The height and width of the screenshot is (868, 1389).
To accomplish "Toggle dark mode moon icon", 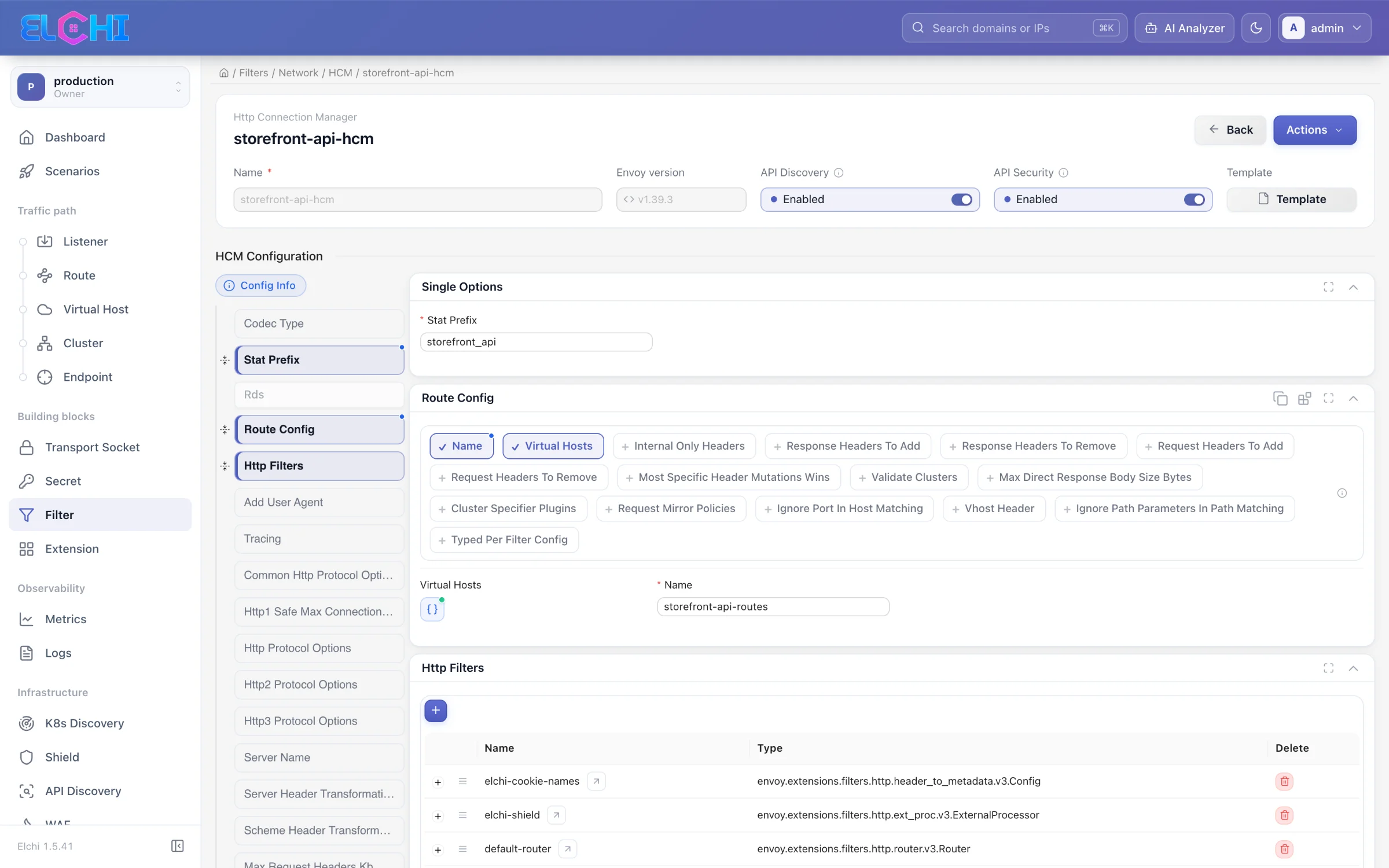I will pos(1256,28).
